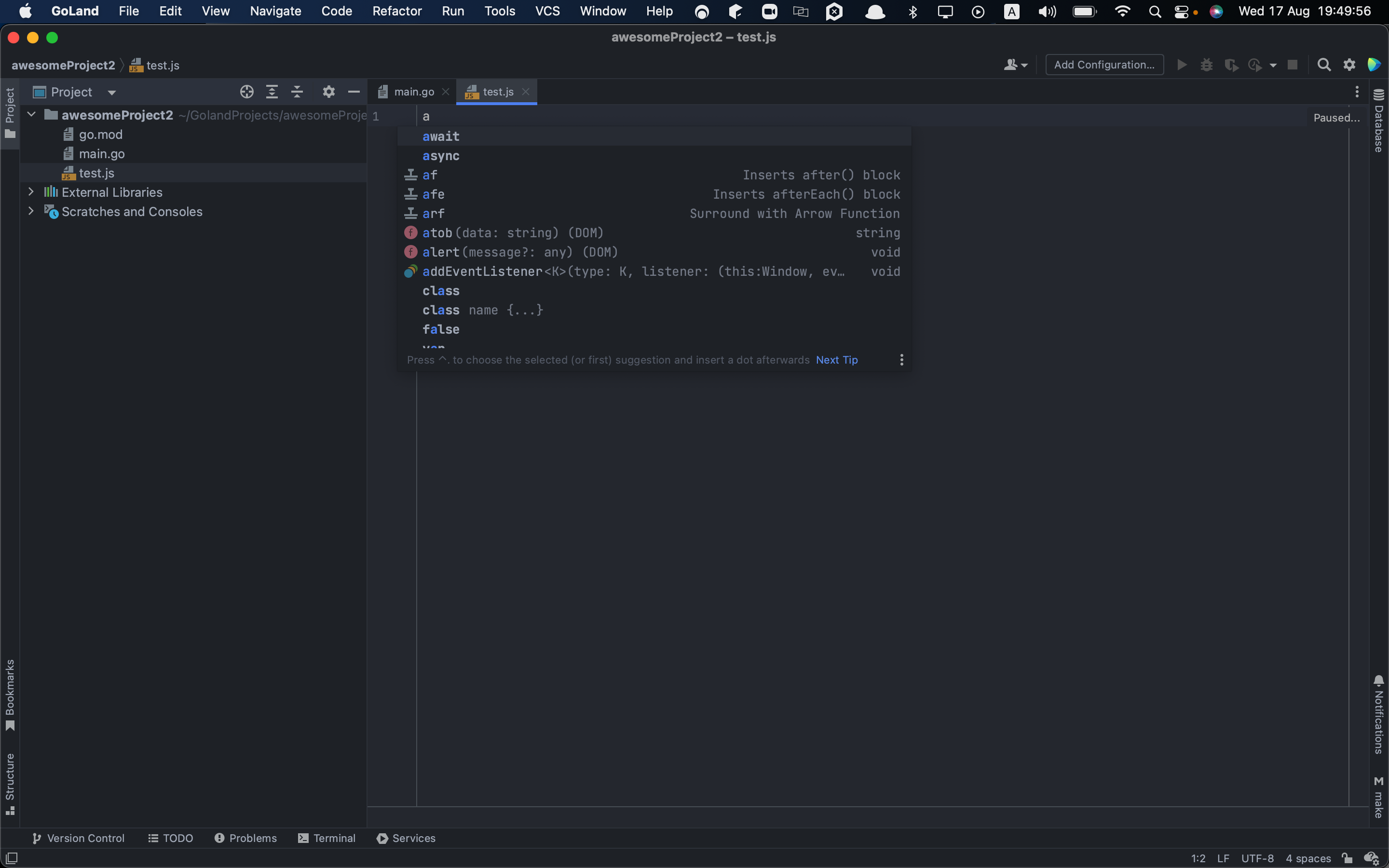
Task: Click the Collapse All icon in Project panel
Action: point(297,92)
